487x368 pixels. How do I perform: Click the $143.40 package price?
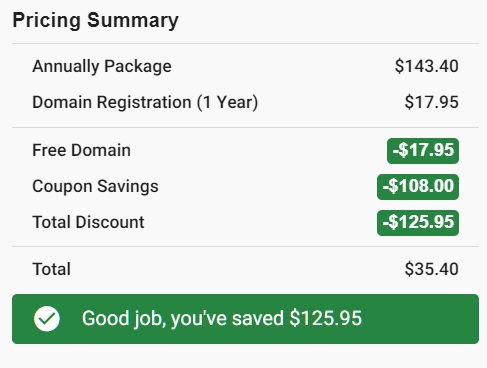click(x=427, y=66)
